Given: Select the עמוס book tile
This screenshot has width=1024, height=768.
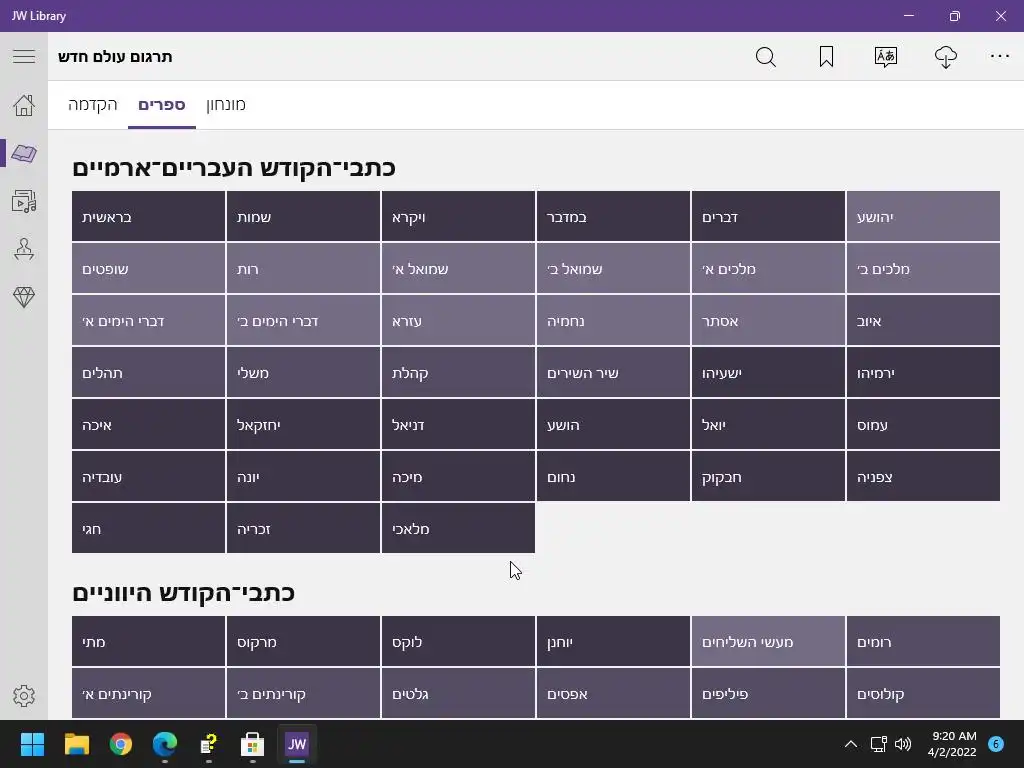Looking at the screenshot, I should pos(923,424).
